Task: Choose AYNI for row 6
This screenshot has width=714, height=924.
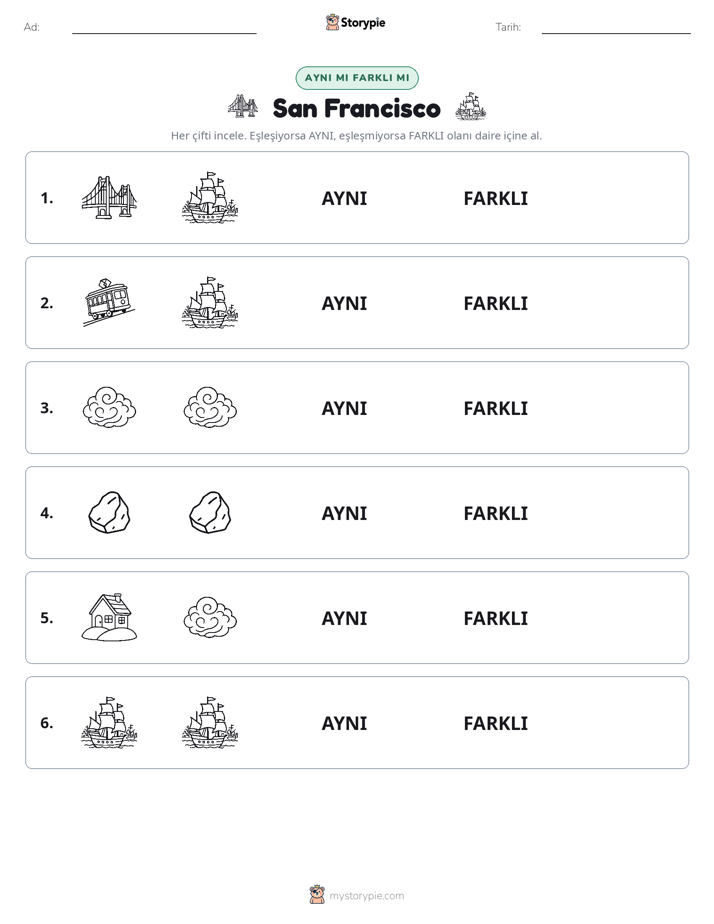Action: point(344,723)
